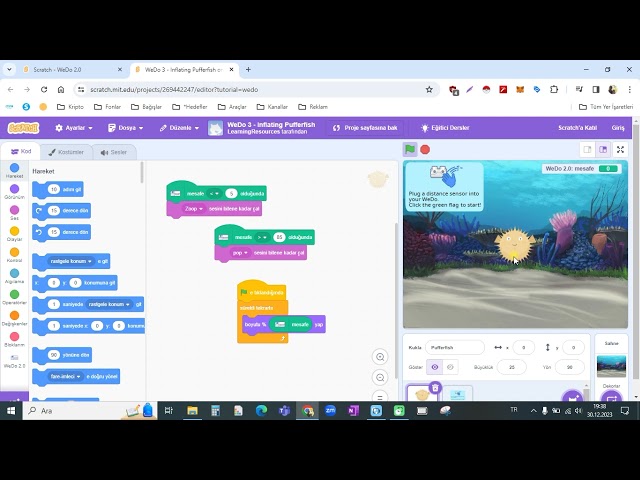
Task: Edit the Büyüklük size field
Action: tap(511, 367)
